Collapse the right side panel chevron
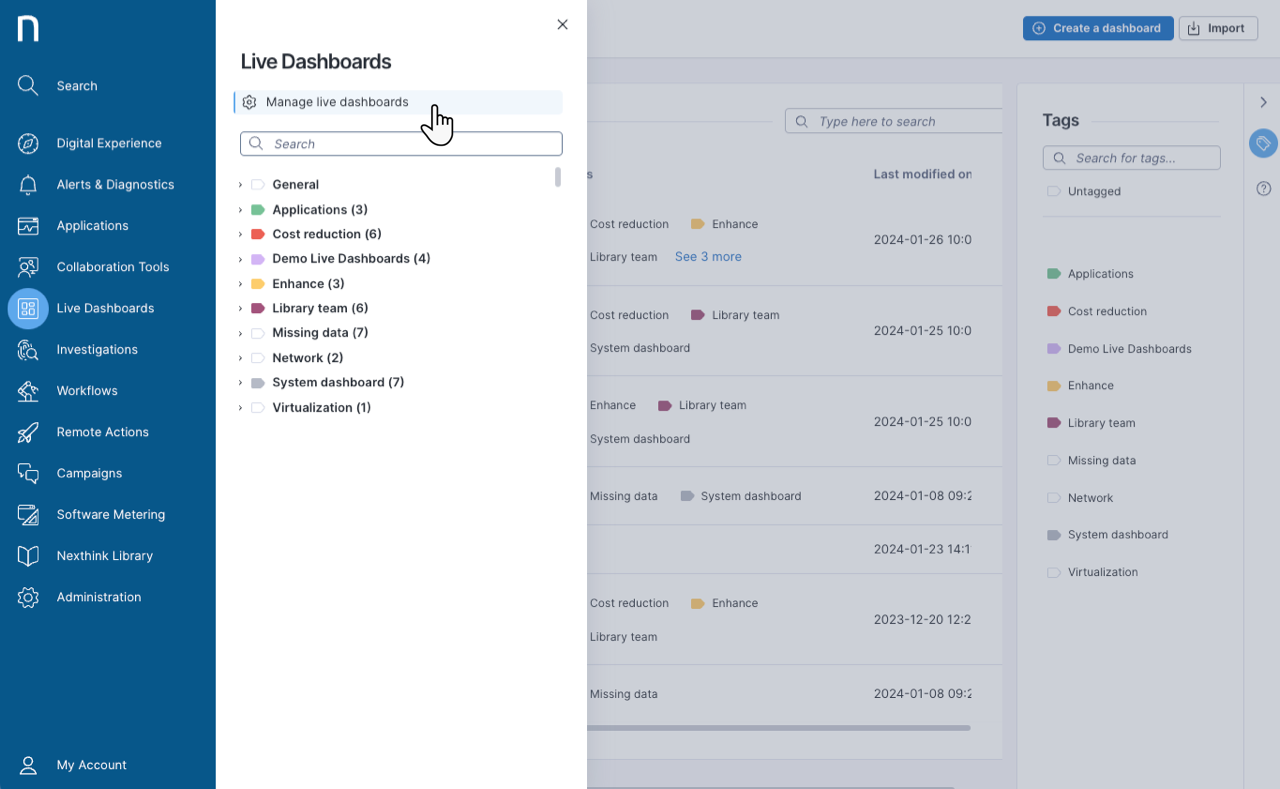 [x=1263, y=102]
